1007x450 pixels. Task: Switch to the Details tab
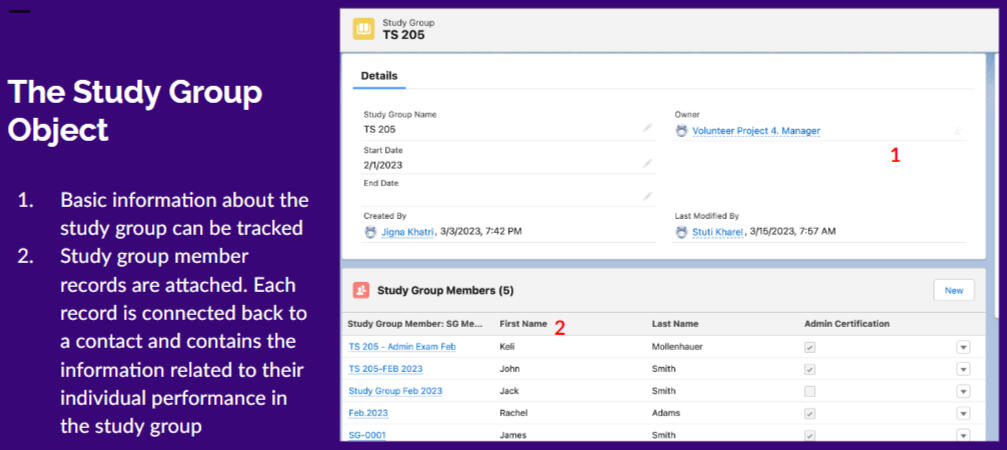(379, 76)
